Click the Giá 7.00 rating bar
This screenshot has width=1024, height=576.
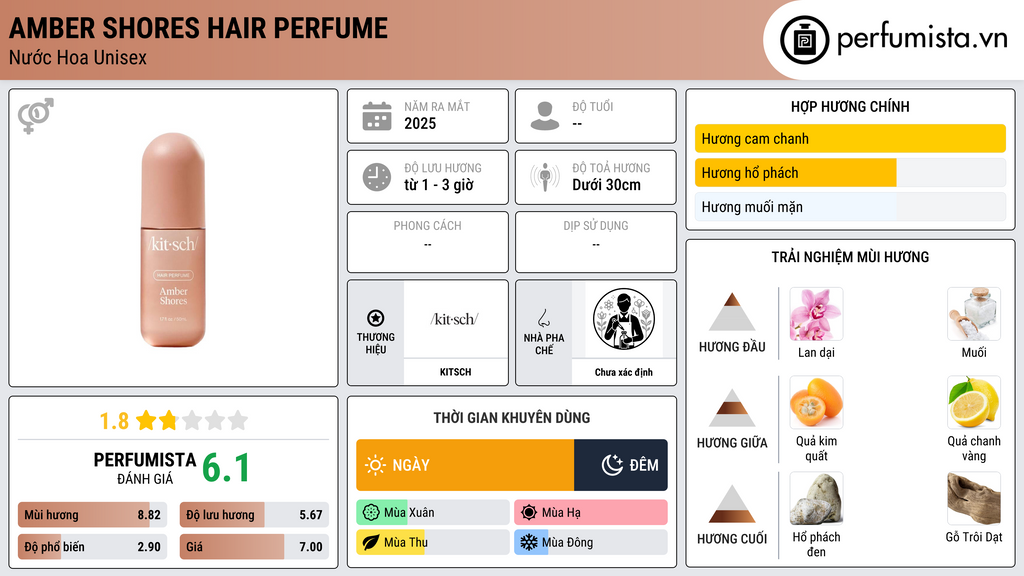pyautogui.click(x=254, y=547)
